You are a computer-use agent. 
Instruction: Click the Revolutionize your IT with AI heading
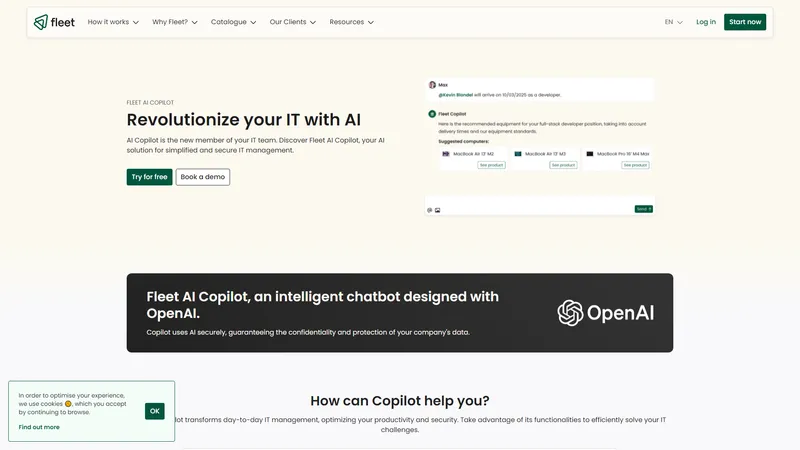(x=243, y=120)
